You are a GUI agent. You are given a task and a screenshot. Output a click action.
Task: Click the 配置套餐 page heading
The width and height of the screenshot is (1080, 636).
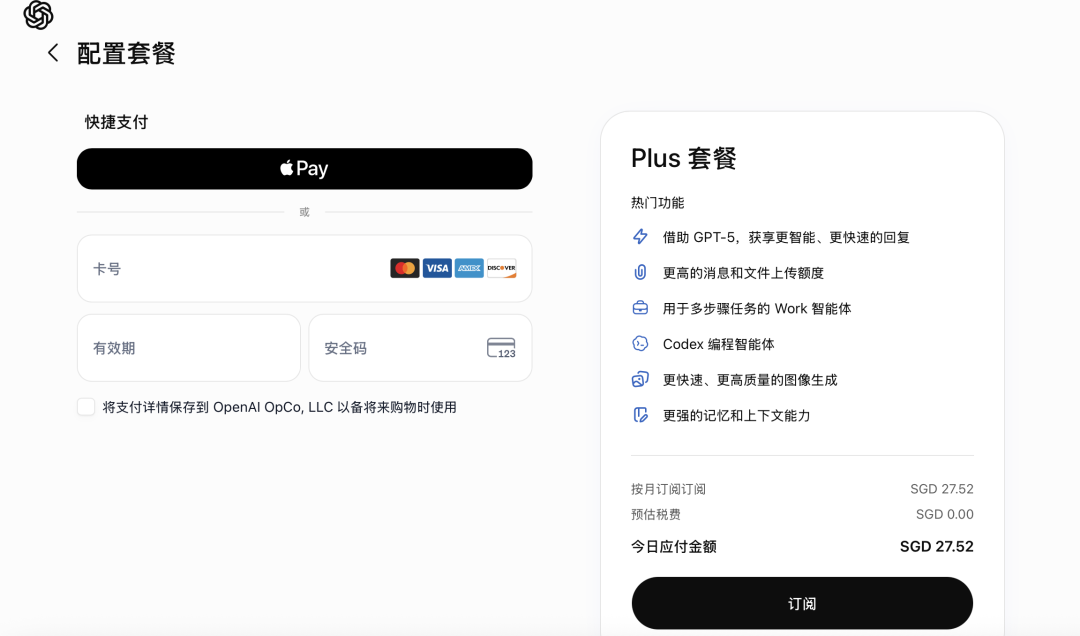(x=126, y=53)
